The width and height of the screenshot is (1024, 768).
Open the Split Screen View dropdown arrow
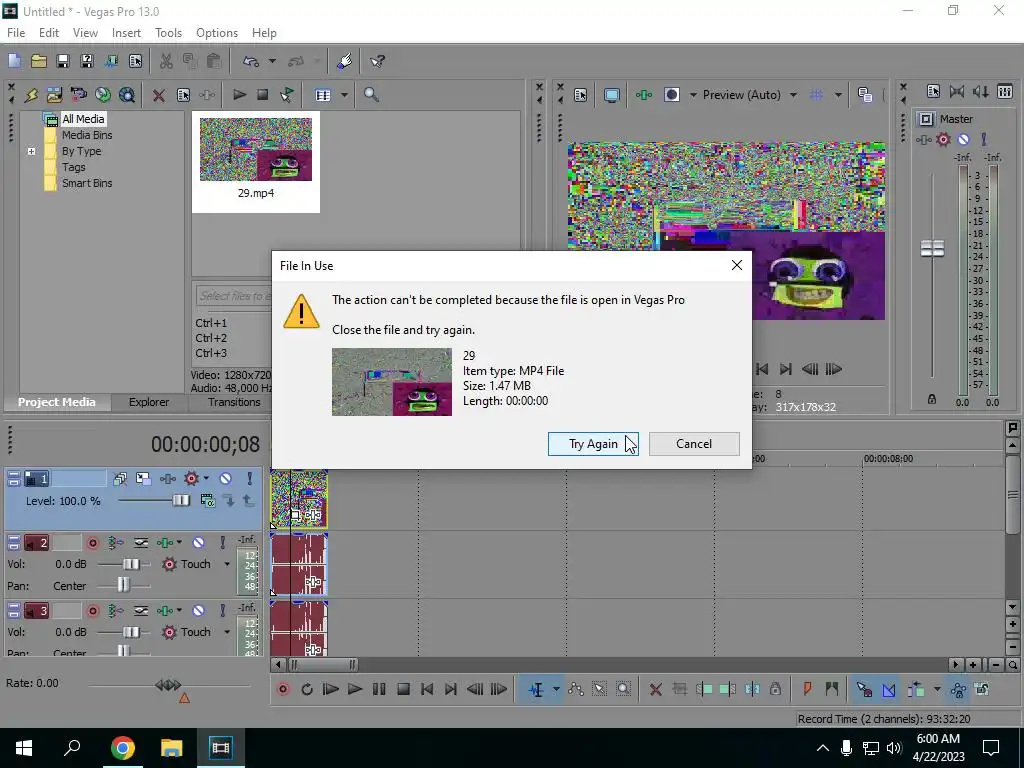click(693, 95)
